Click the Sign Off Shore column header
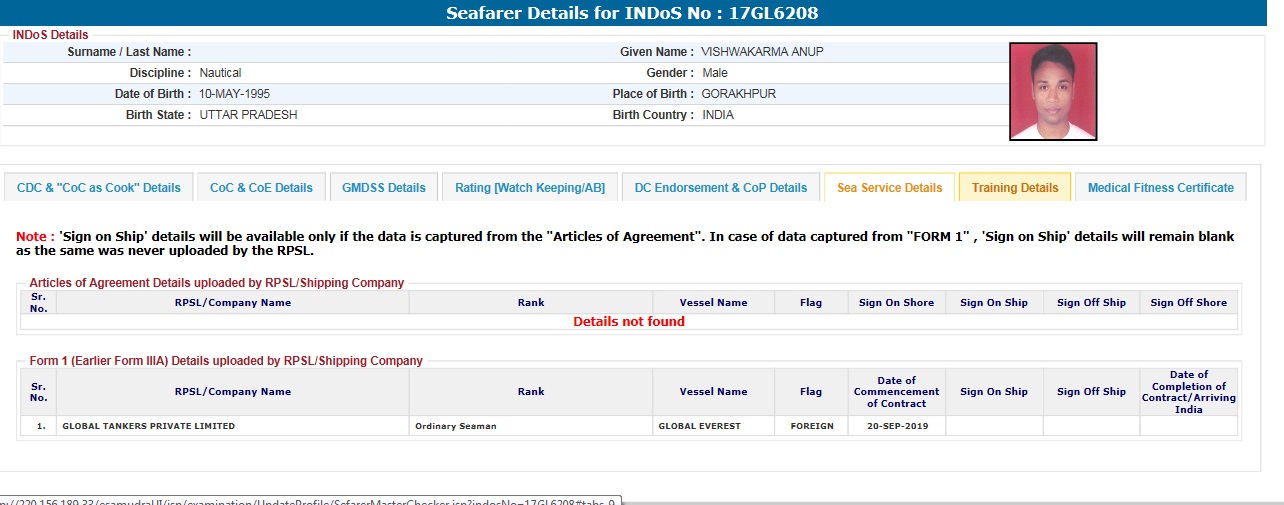 [x=1188, y=303]
